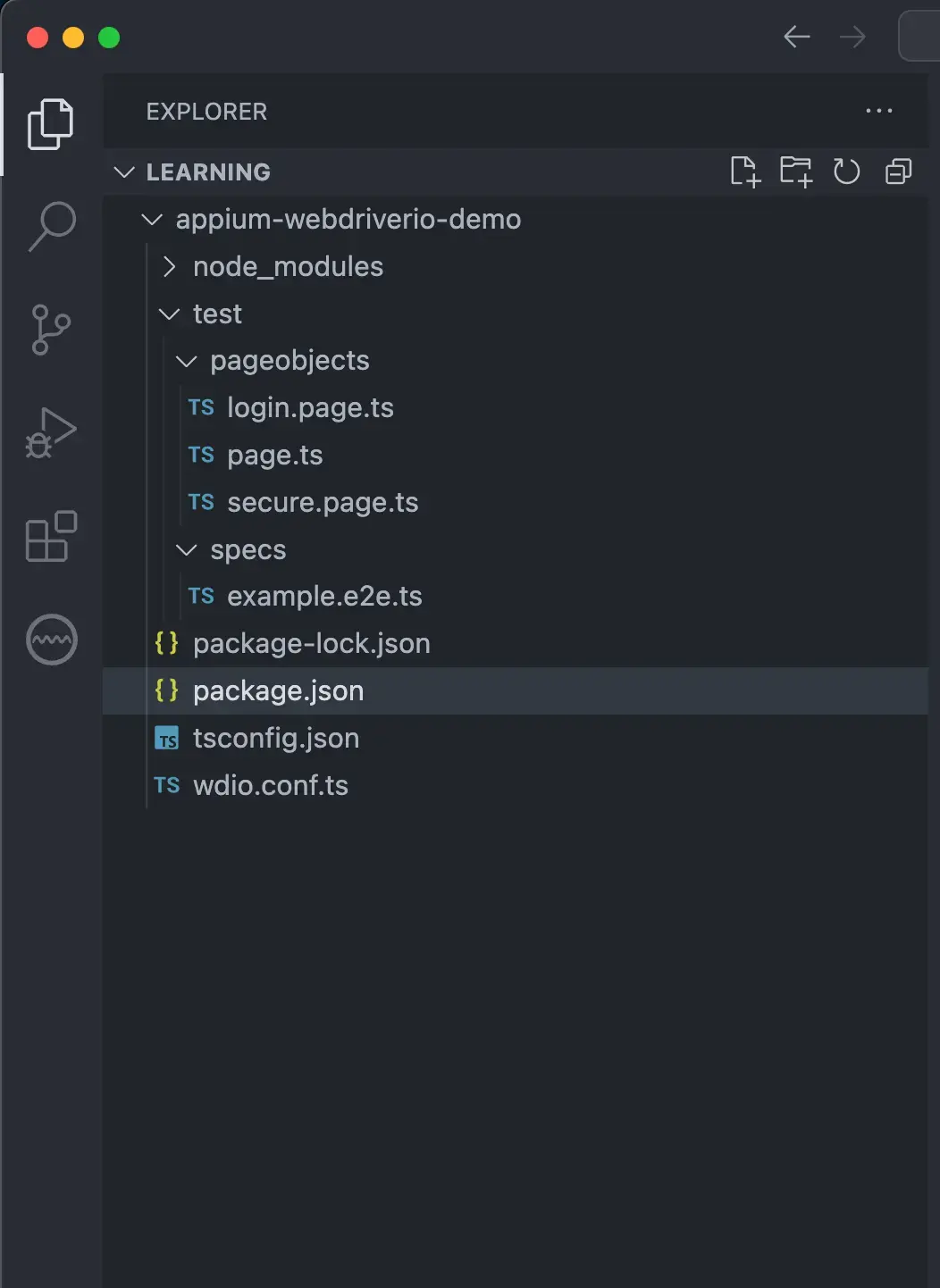
Task: Open the Source Control view
Action: pyautogui.click(x=51, y=330)
